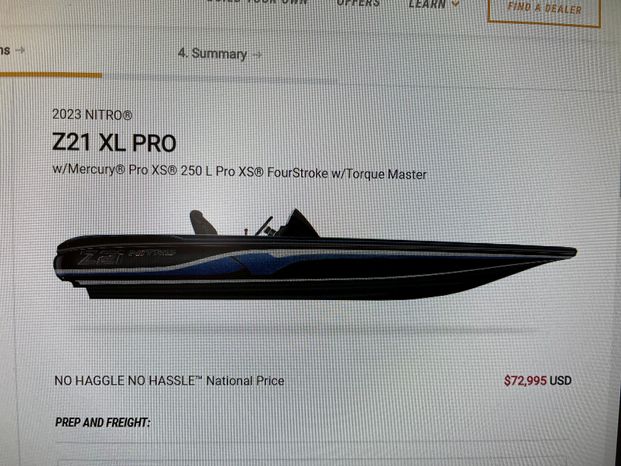Click the NITRO logo on the hull

point(151,252)
